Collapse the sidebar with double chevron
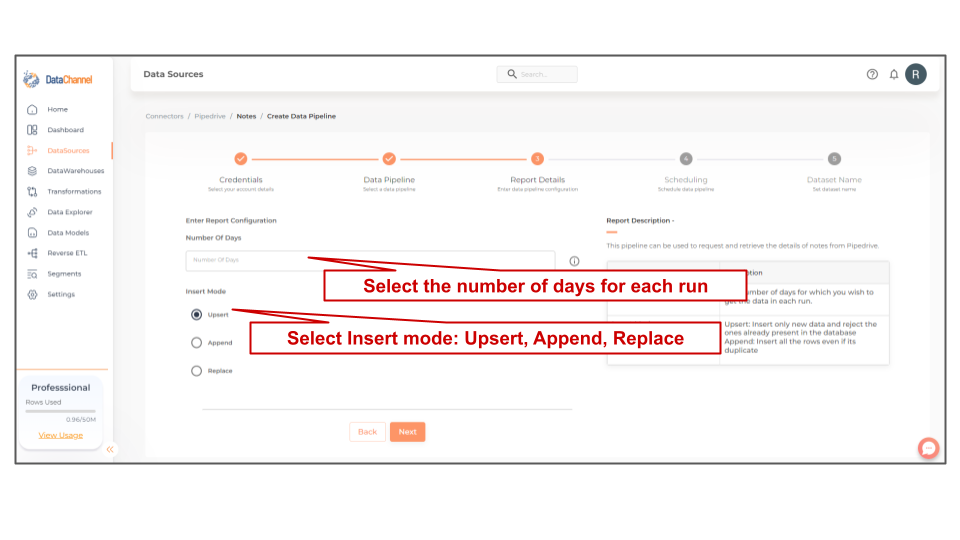Viewport: 960px width, 540px height. 110,449
